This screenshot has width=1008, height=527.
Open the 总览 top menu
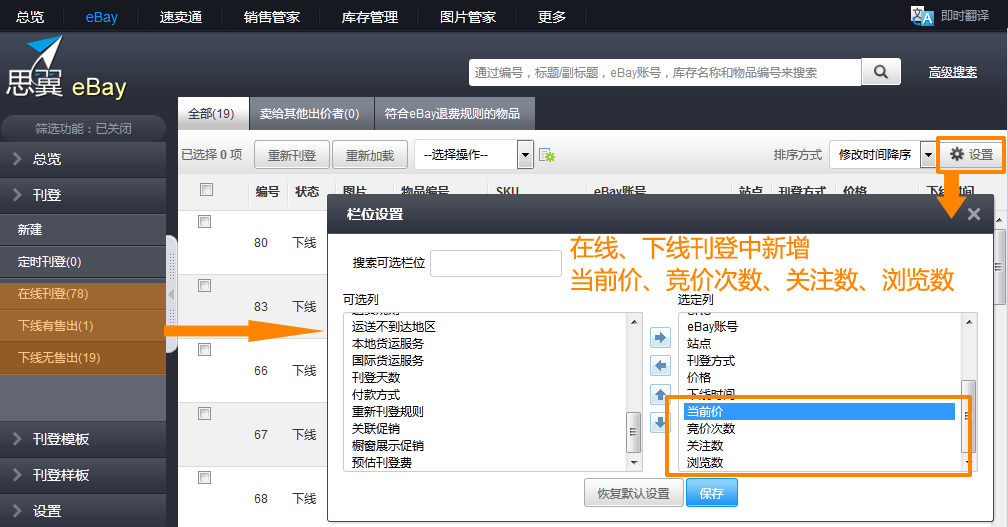pyautogui.click(x=30, y=17)
